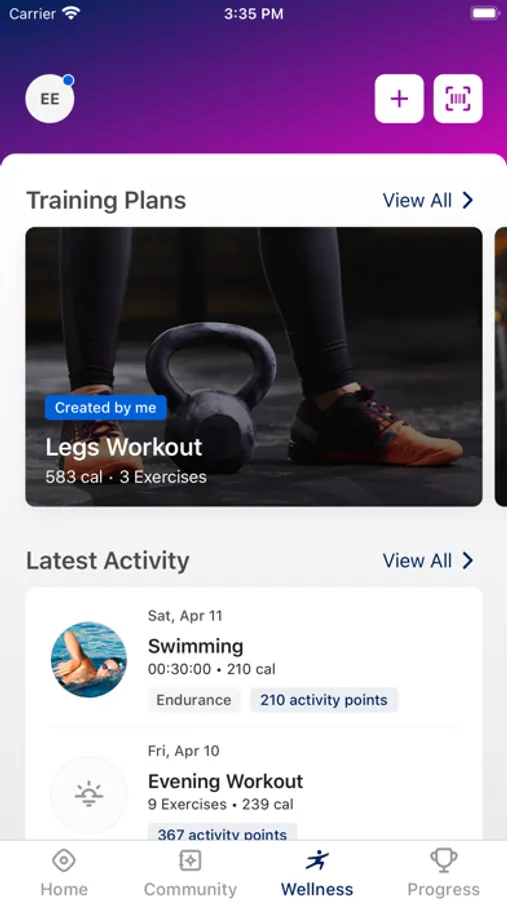Tap the Community tab icon
The width and height of the screenshot is (507, 900).
click(x=190, y=860)
